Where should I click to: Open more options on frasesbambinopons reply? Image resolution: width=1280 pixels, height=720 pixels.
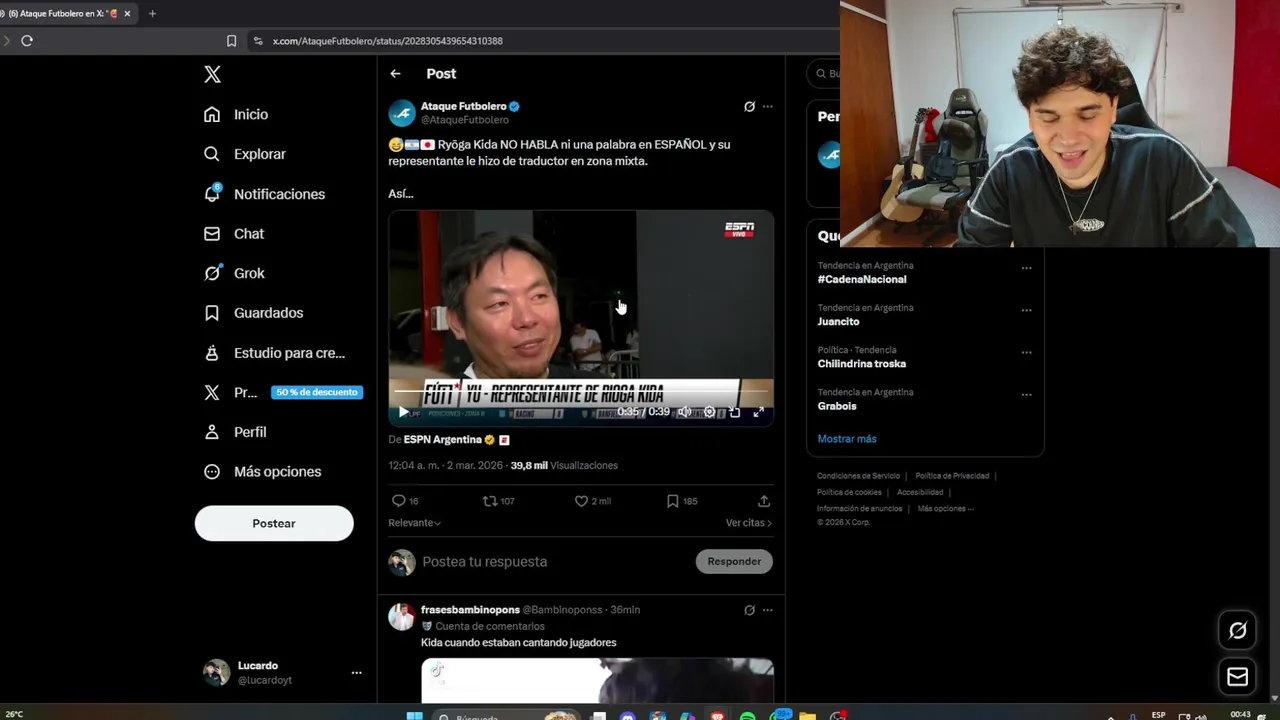point(767,610)
